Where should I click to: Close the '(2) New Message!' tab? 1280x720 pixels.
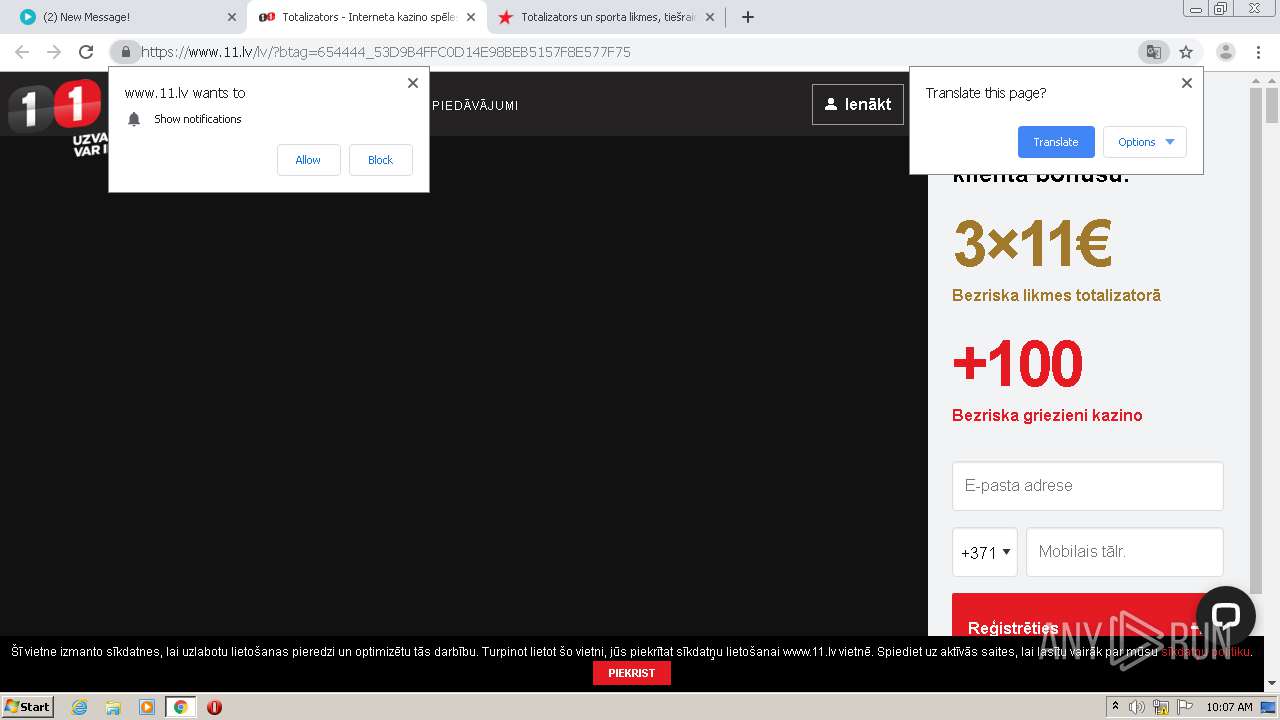(x=232, y=17)
